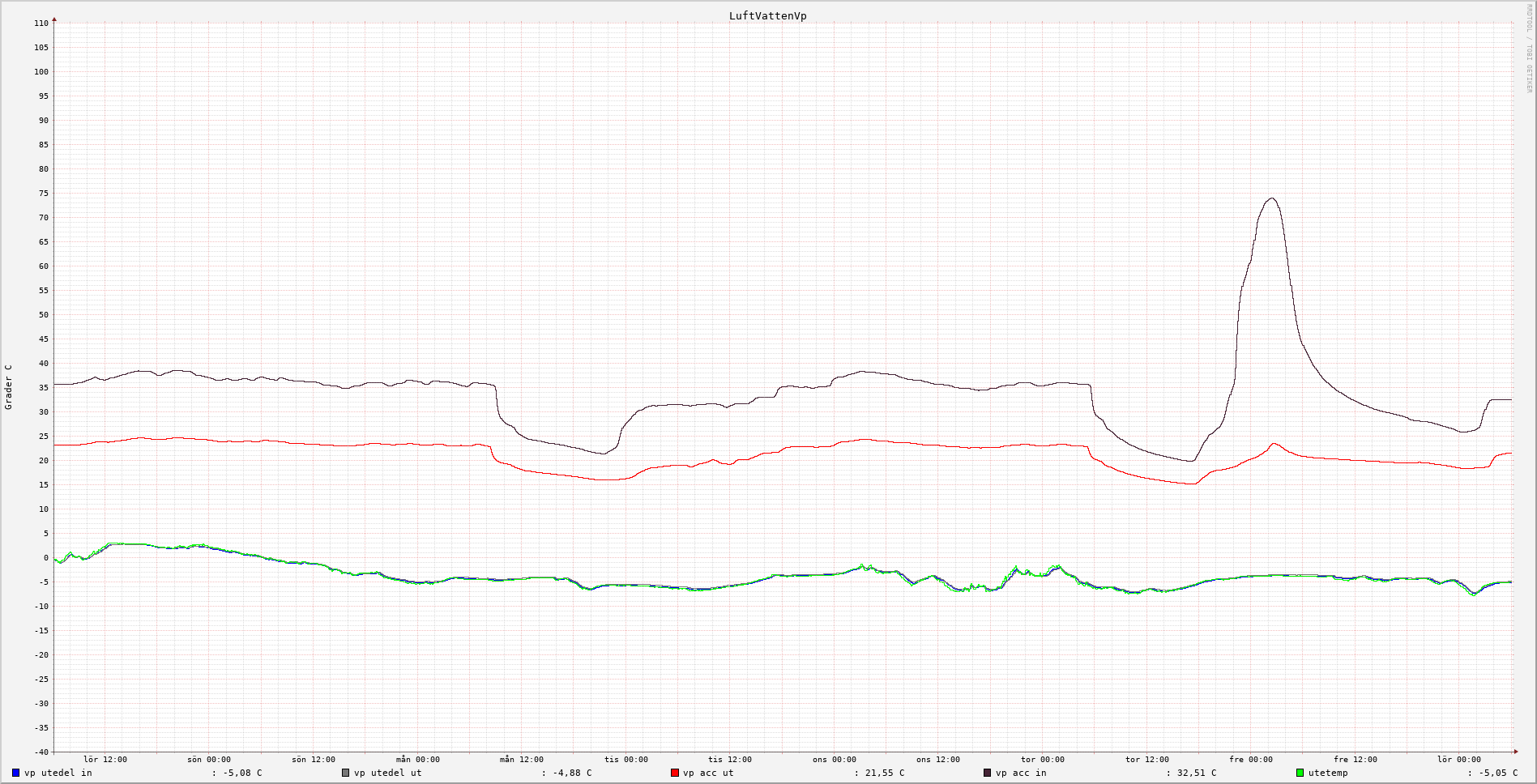Click the dark 'vp acc in' legend swatch

[x=987, y=773]
